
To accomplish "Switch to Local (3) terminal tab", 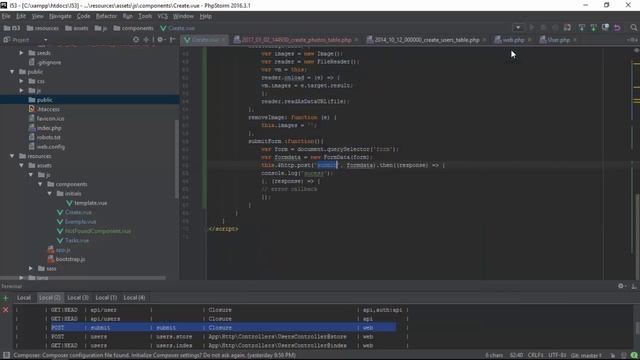I will click(x=78, y=298).
